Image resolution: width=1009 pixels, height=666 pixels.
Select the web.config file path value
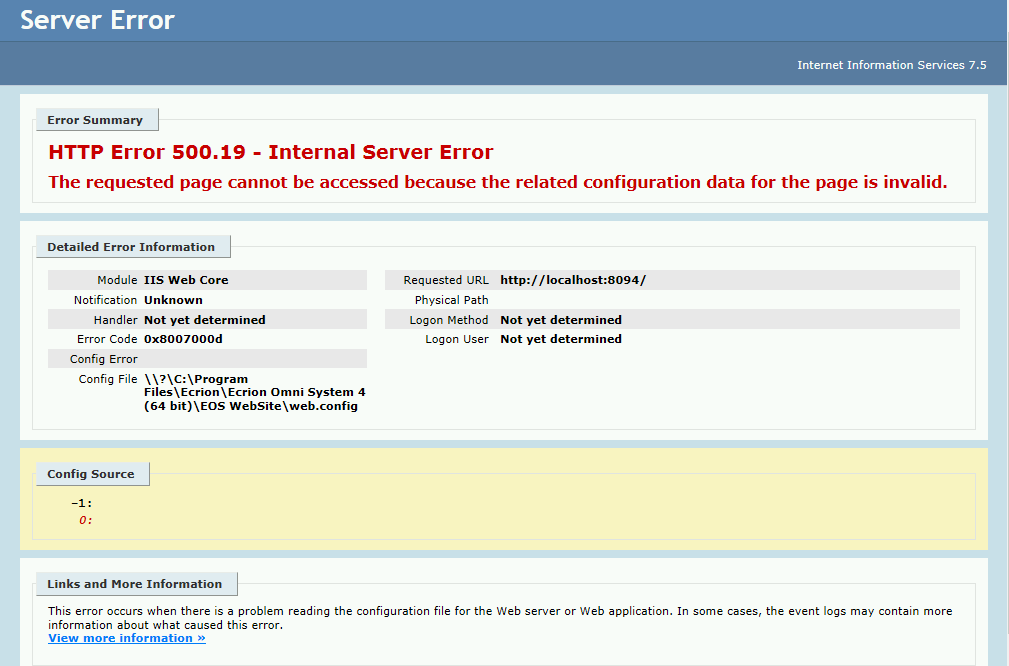coord(255,393)
